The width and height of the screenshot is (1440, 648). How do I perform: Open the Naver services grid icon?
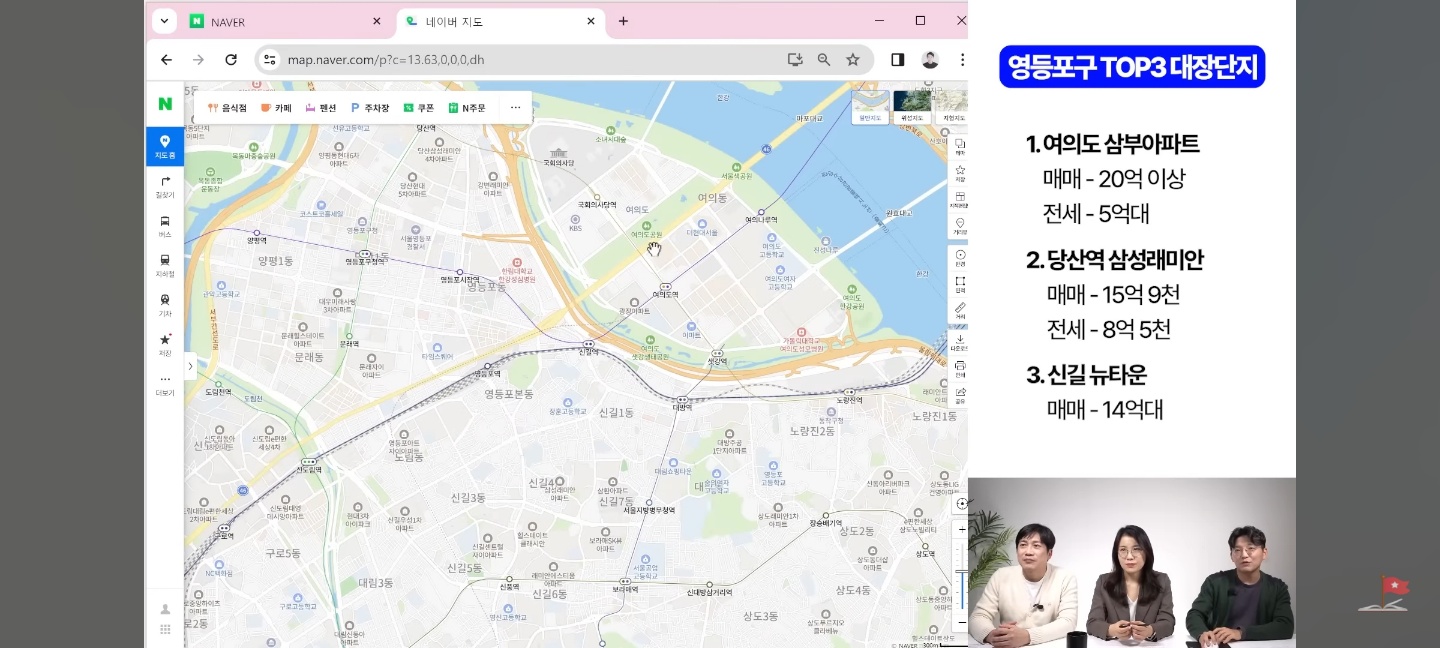pos(165,629)
